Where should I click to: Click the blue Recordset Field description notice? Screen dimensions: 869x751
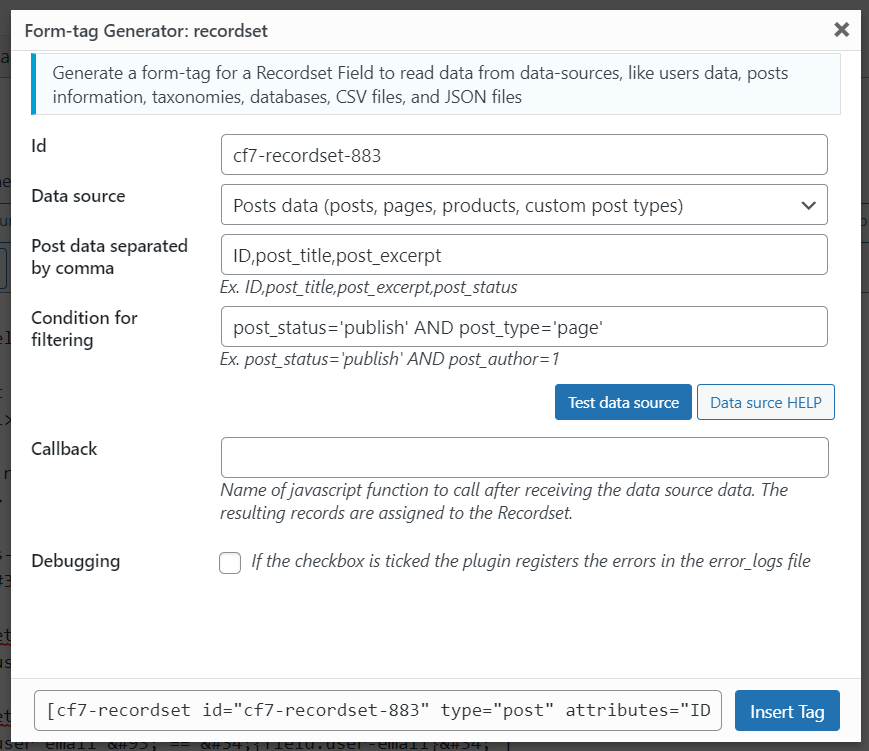[435, 85]
